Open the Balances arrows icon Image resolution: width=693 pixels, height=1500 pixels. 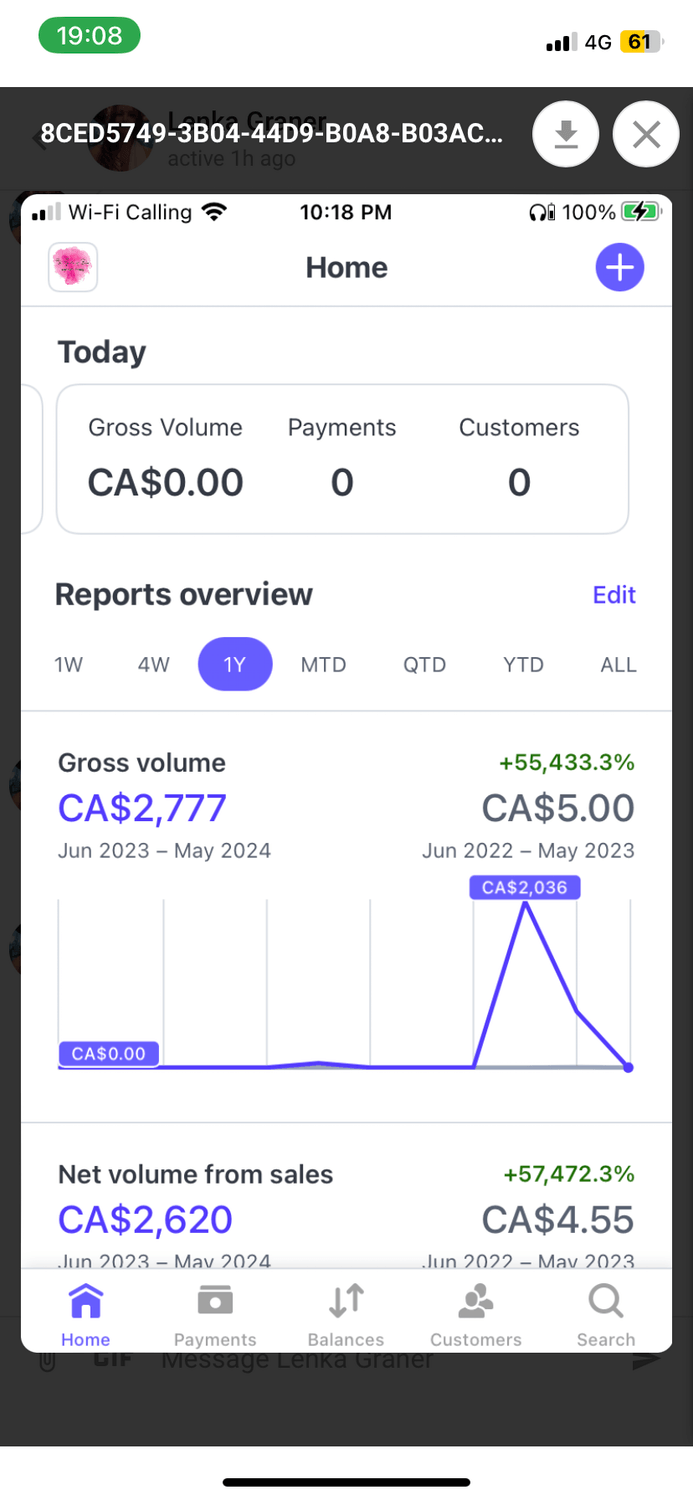(346, 1302)
